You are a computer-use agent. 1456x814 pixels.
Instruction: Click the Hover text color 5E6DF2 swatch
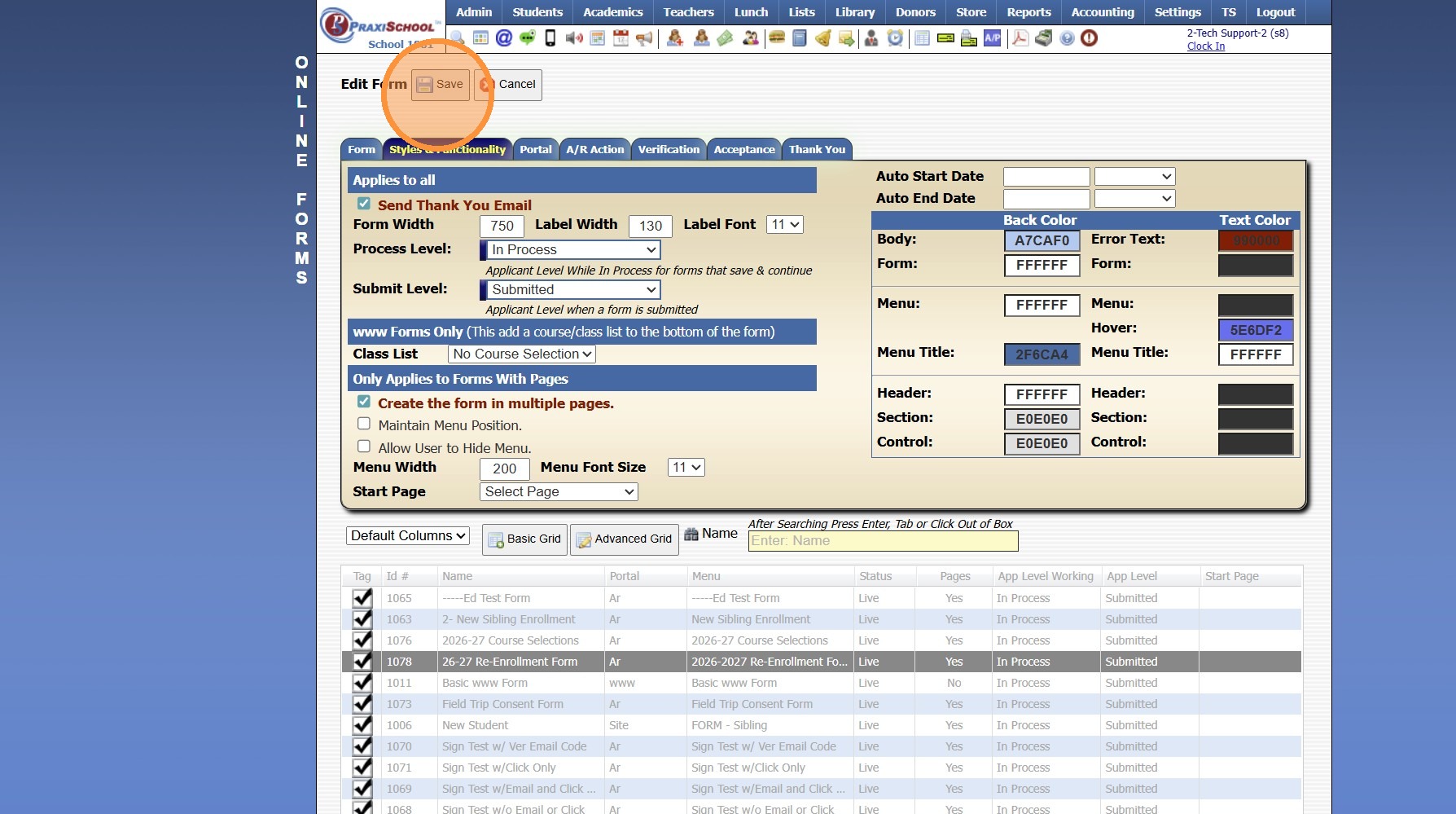click(1256, 331)
